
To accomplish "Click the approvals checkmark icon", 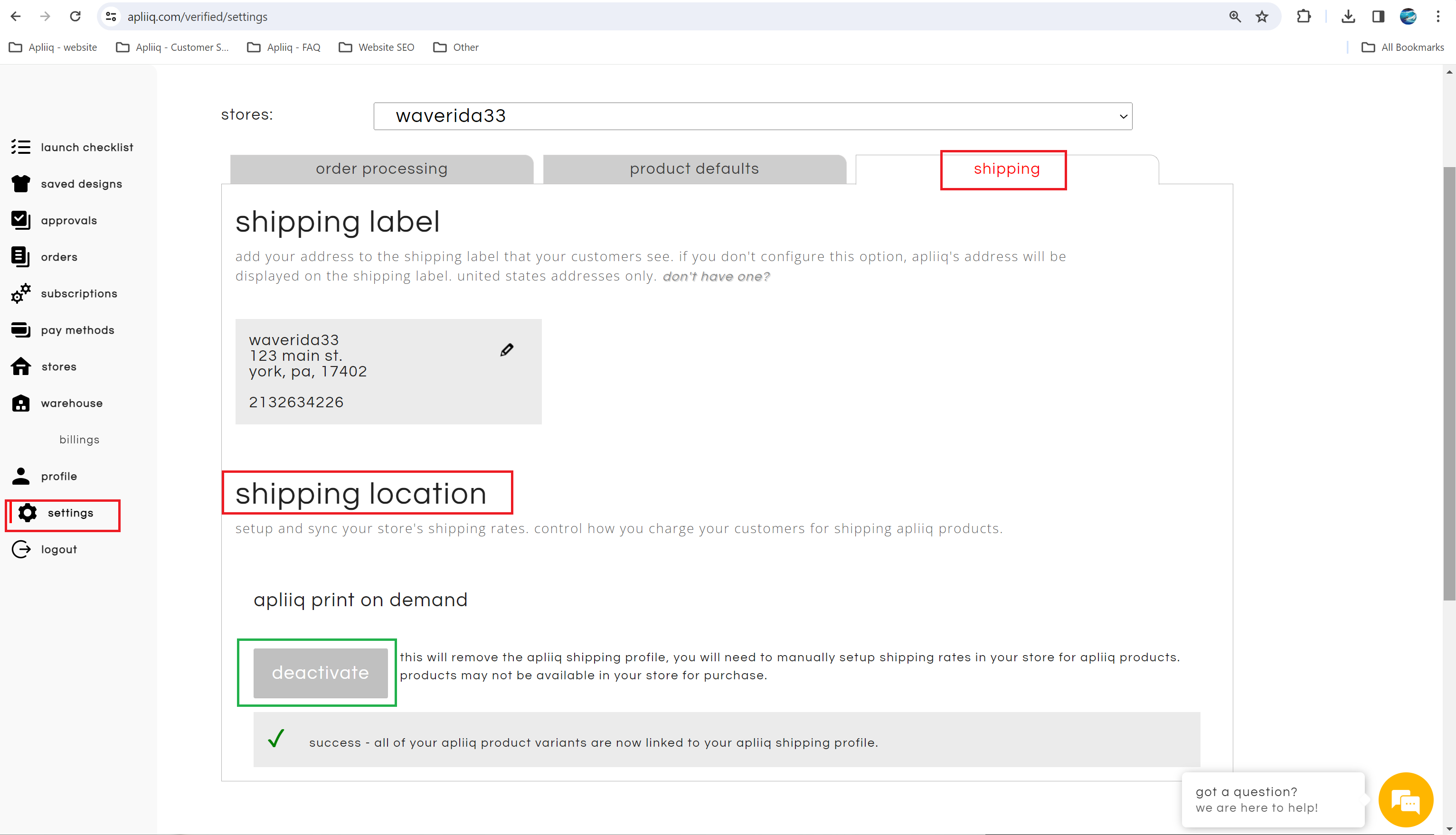I will [x=20, y=220].
